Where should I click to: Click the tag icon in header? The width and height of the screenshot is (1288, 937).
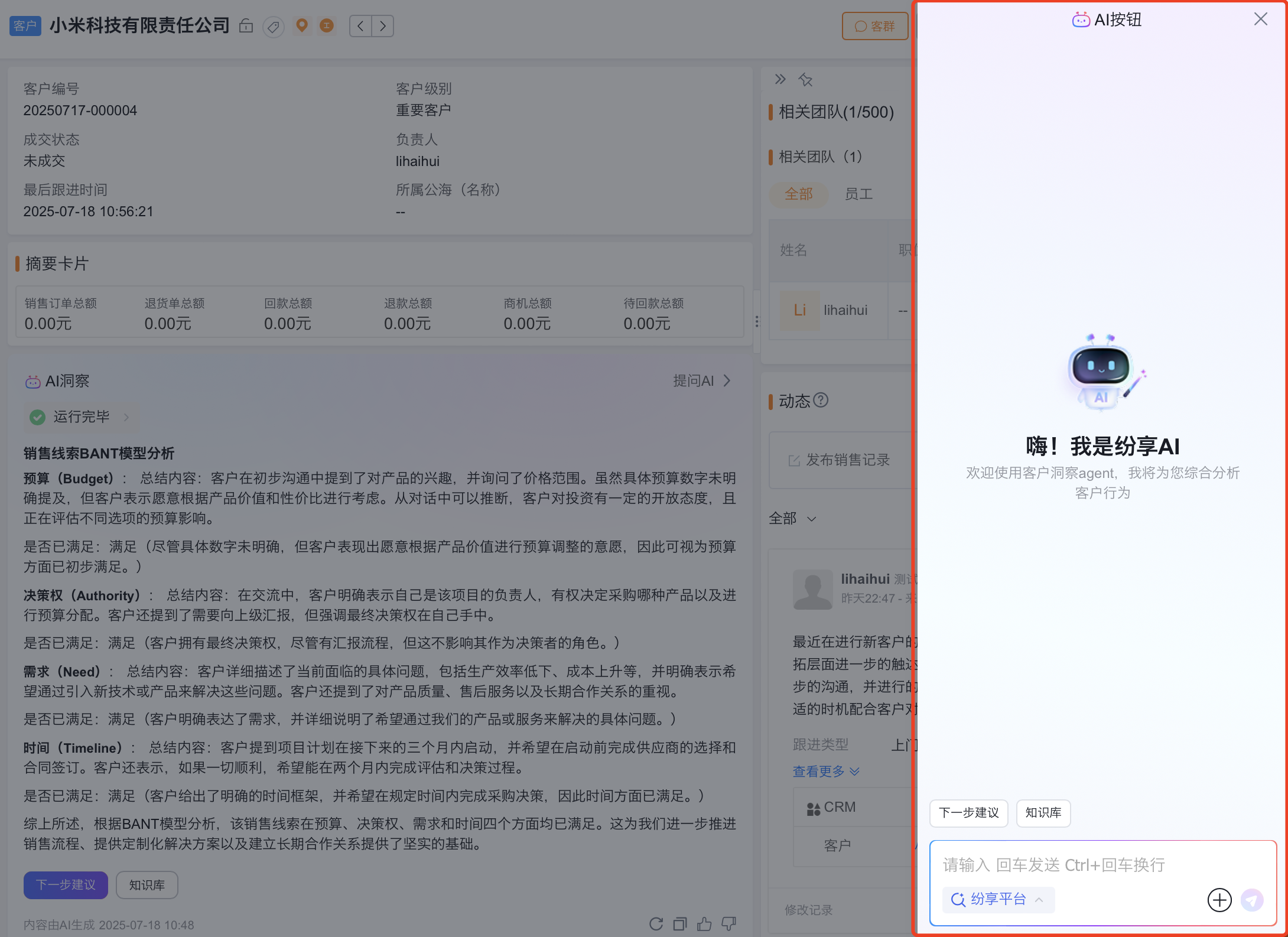274,27
